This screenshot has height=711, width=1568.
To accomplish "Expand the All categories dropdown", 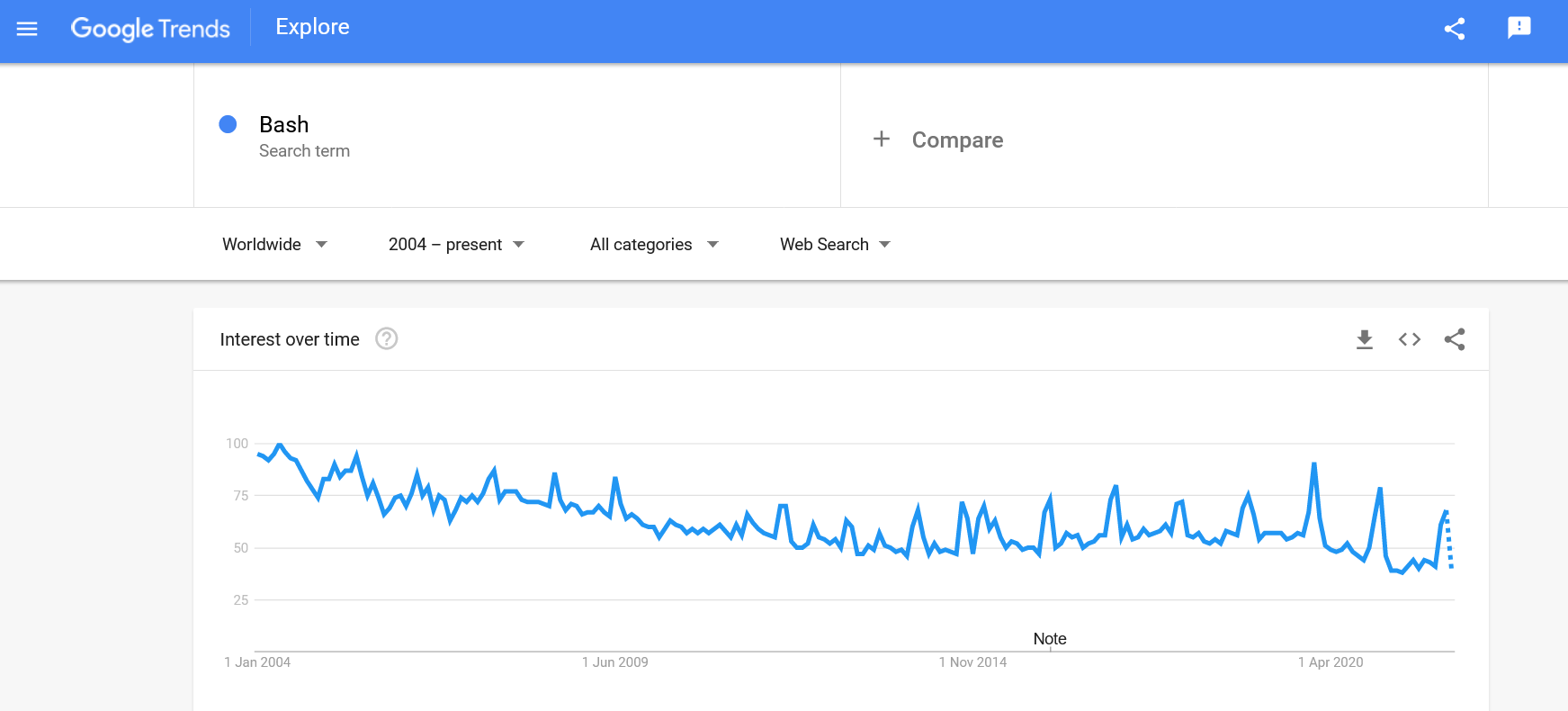I will click(654, 245).
